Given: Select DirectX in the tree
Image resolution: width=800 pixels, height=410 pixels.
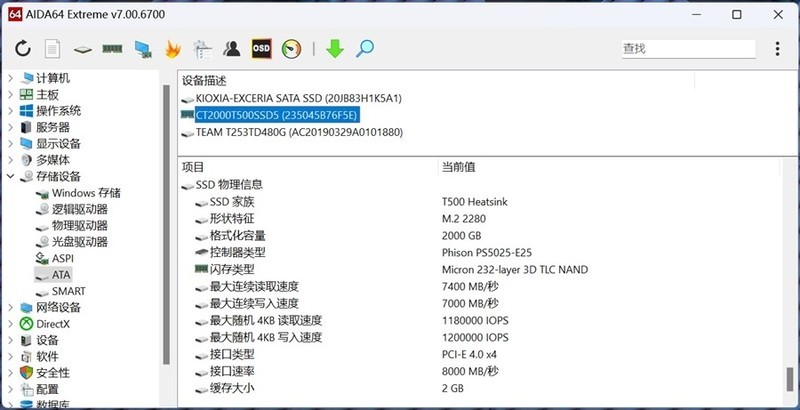Looking at the screenshot, I should click(x=53, y=324).
